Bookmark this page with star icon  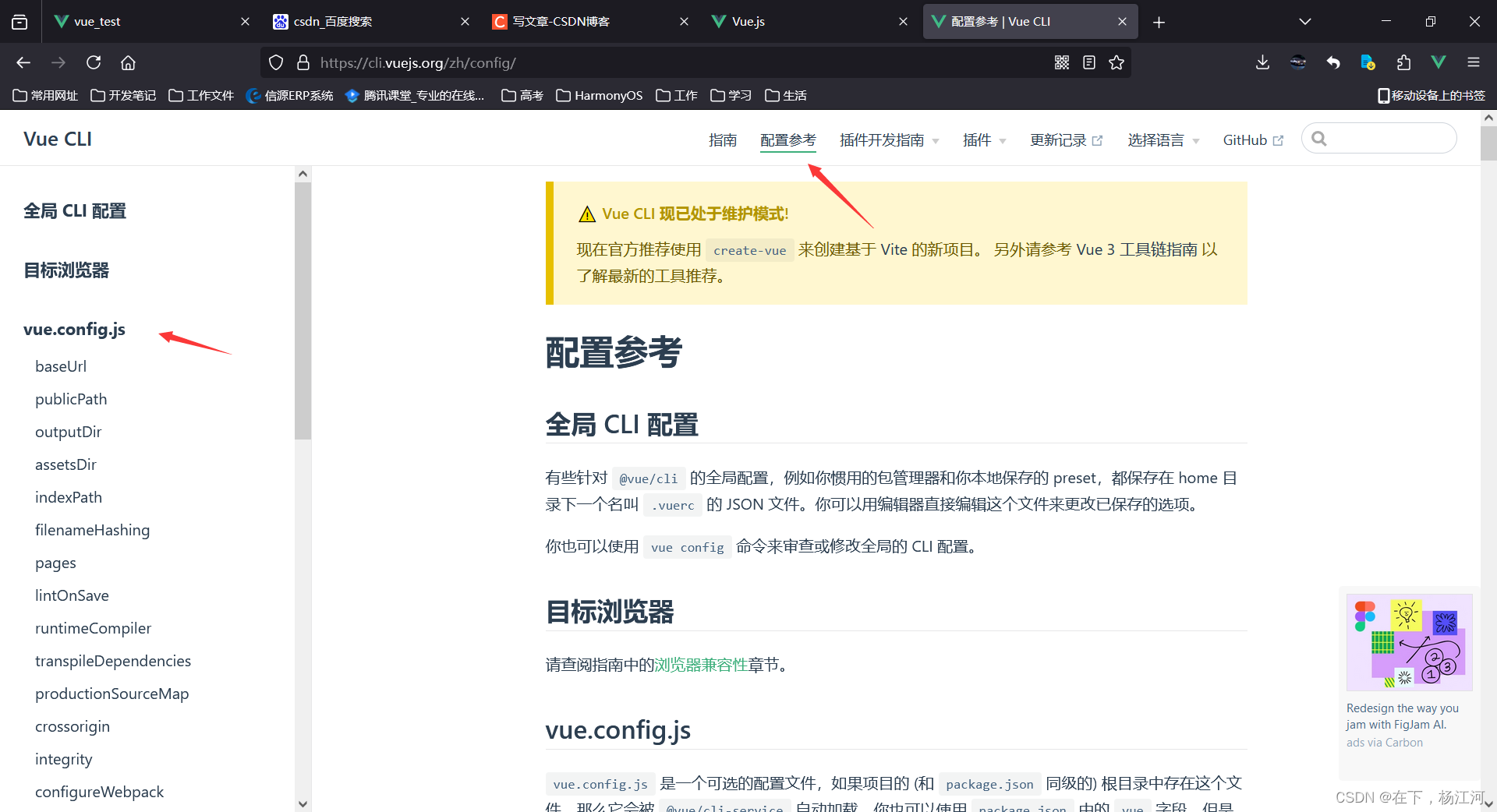(1117, 62)
